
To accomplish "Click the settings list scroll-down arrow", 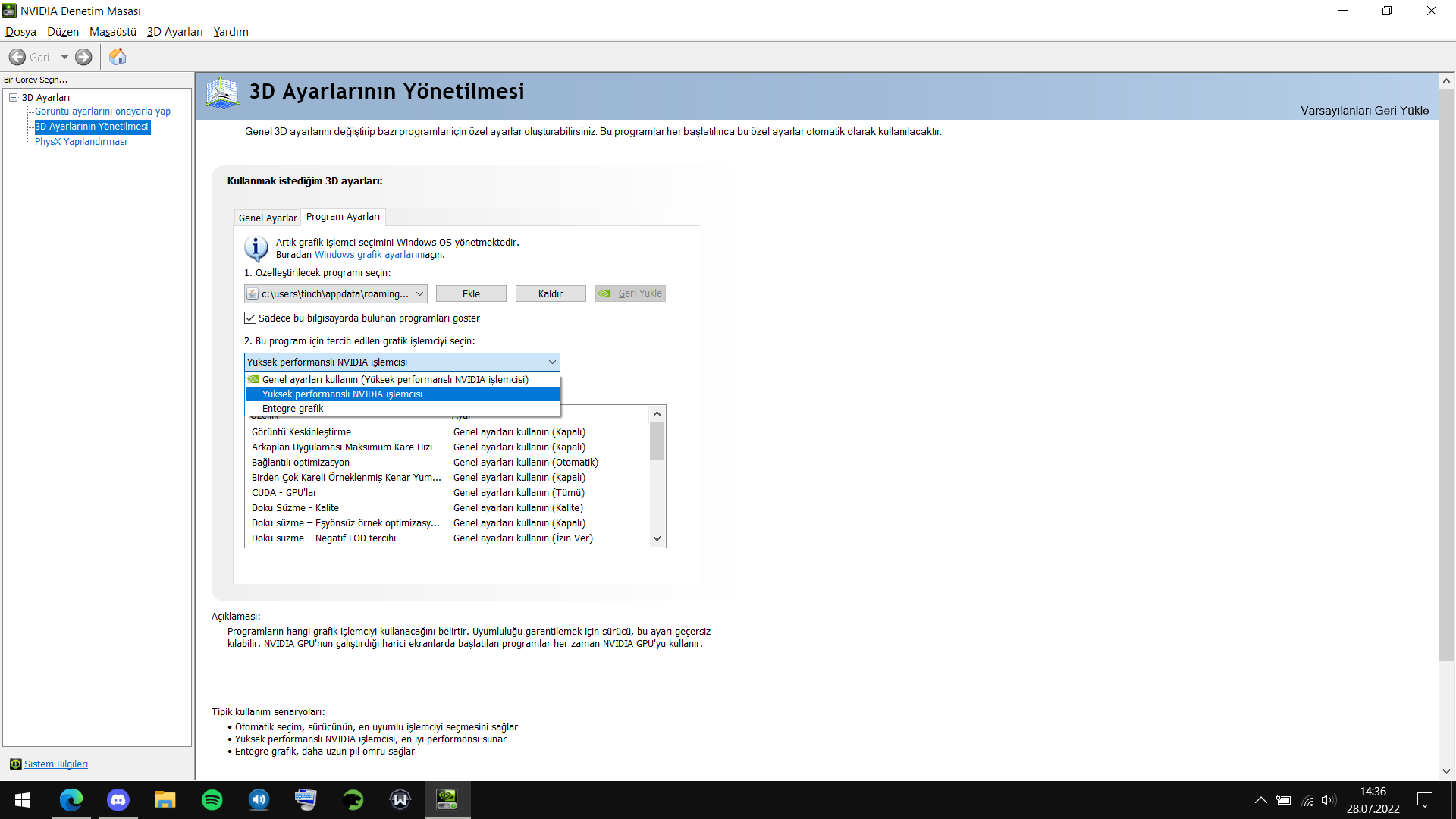I will tap(657, 538).
